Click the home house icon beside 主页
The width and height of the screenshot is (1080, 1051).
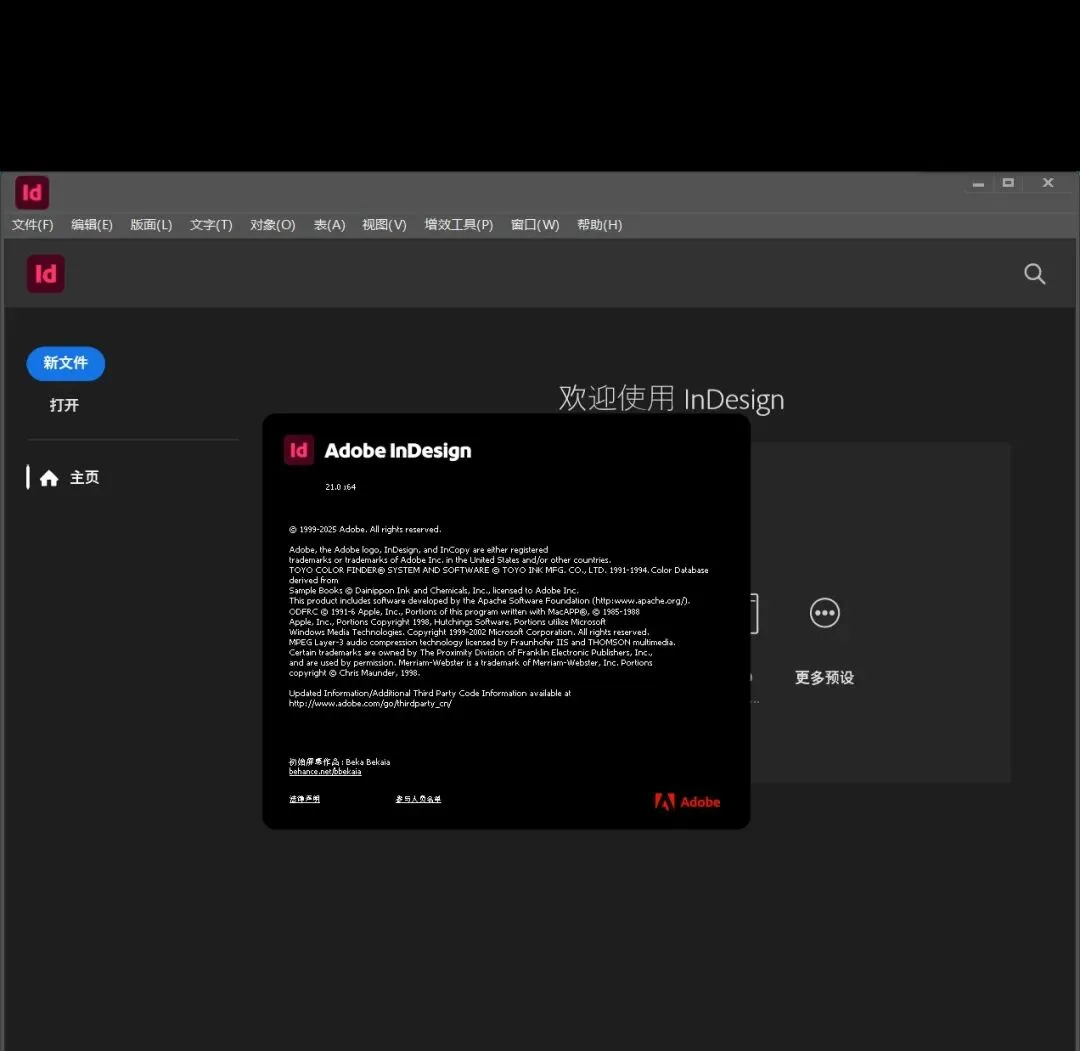49,478
